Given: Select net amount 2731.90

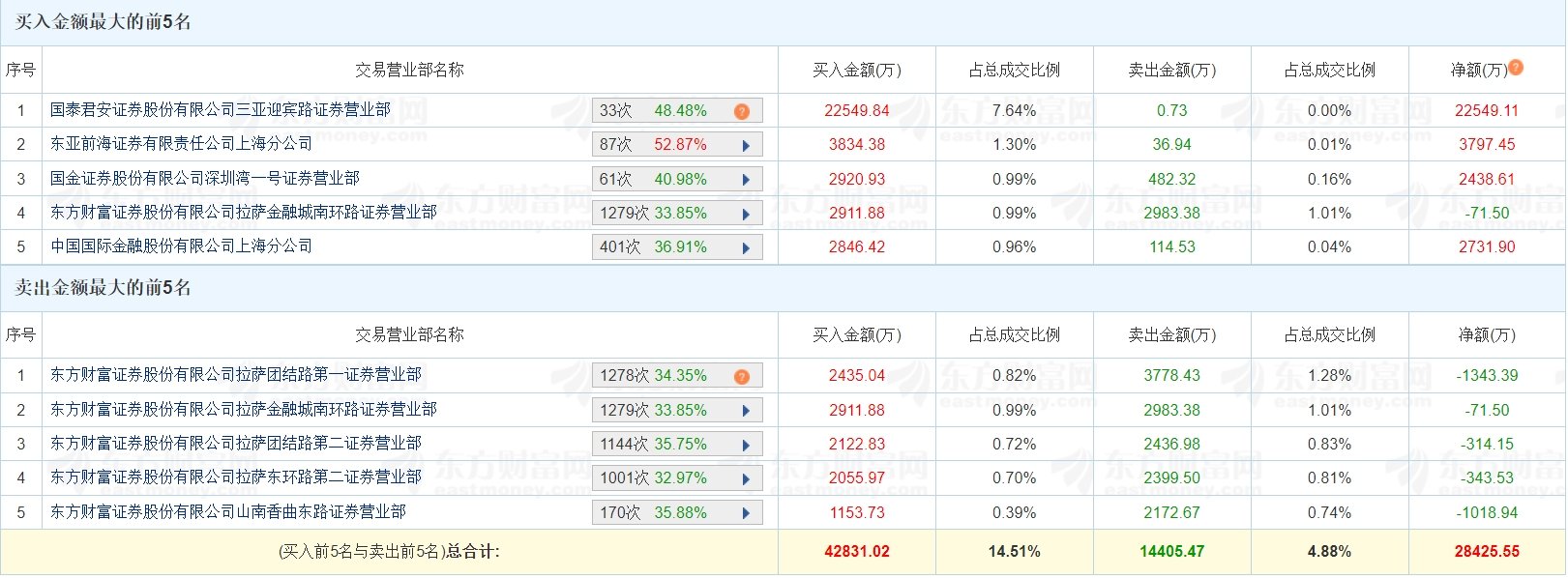Looking at the screenshot, I should click(x=1487, y=246).
